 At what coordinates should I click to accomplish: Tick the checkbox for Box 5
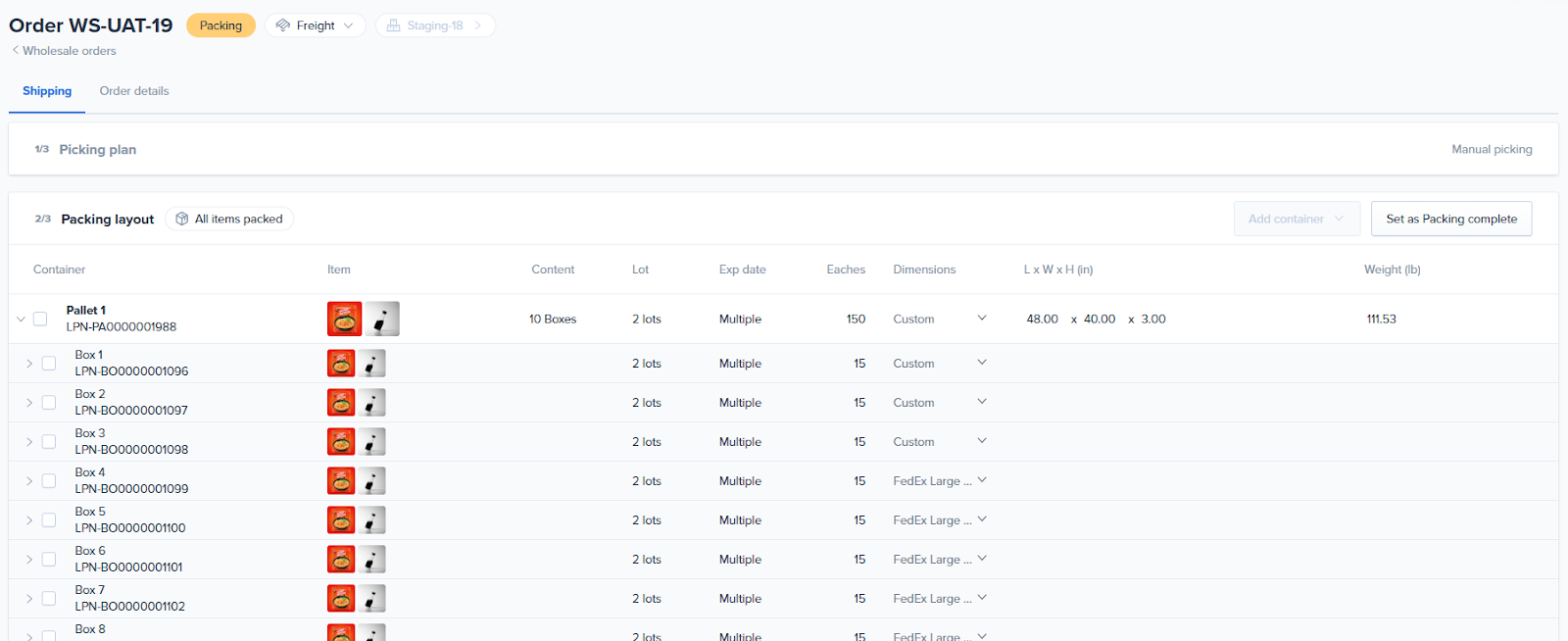(x=49, y=520)
